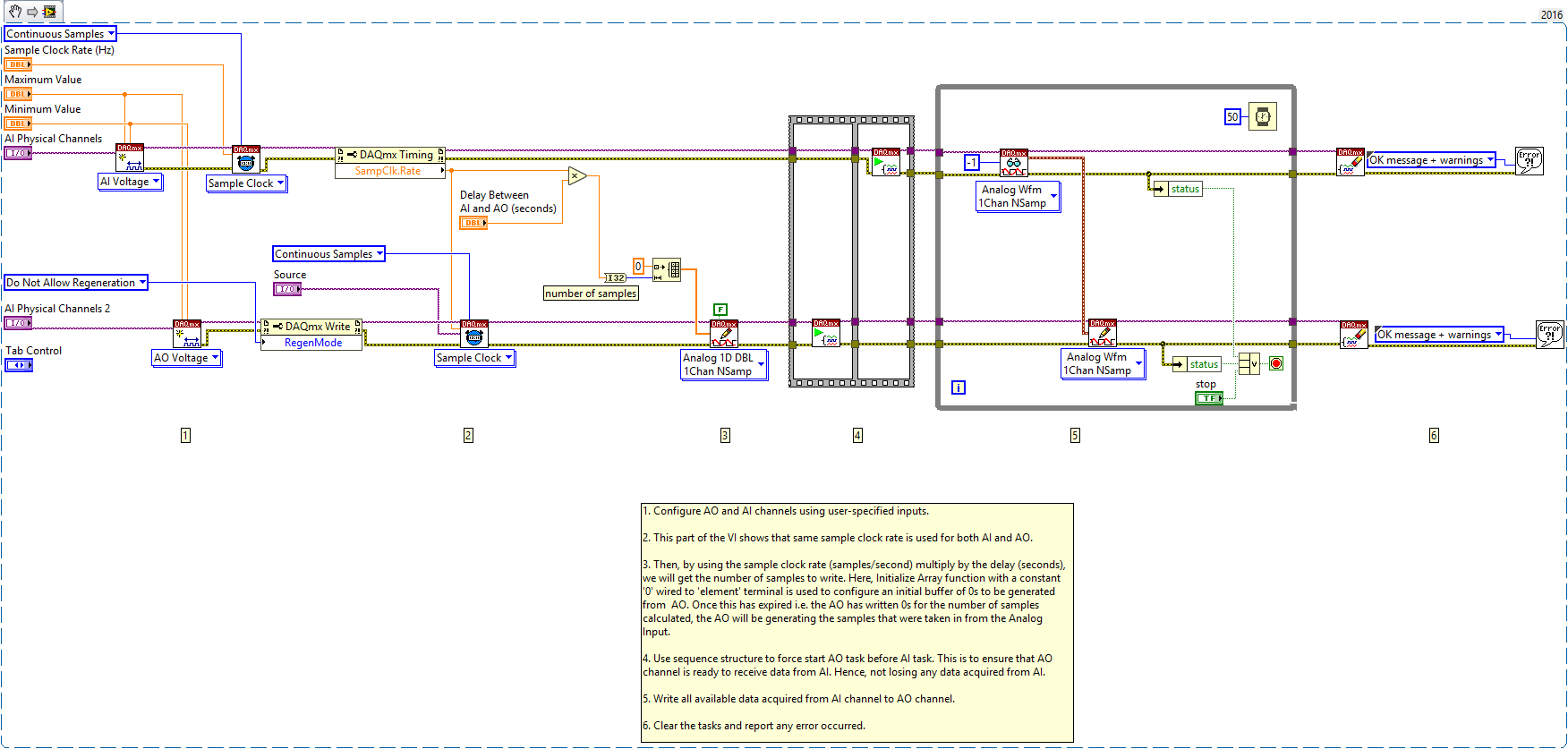Click the Multiply function node
Image resolution: width=1568 pixels, height=749 pixels.
point(577,176)
